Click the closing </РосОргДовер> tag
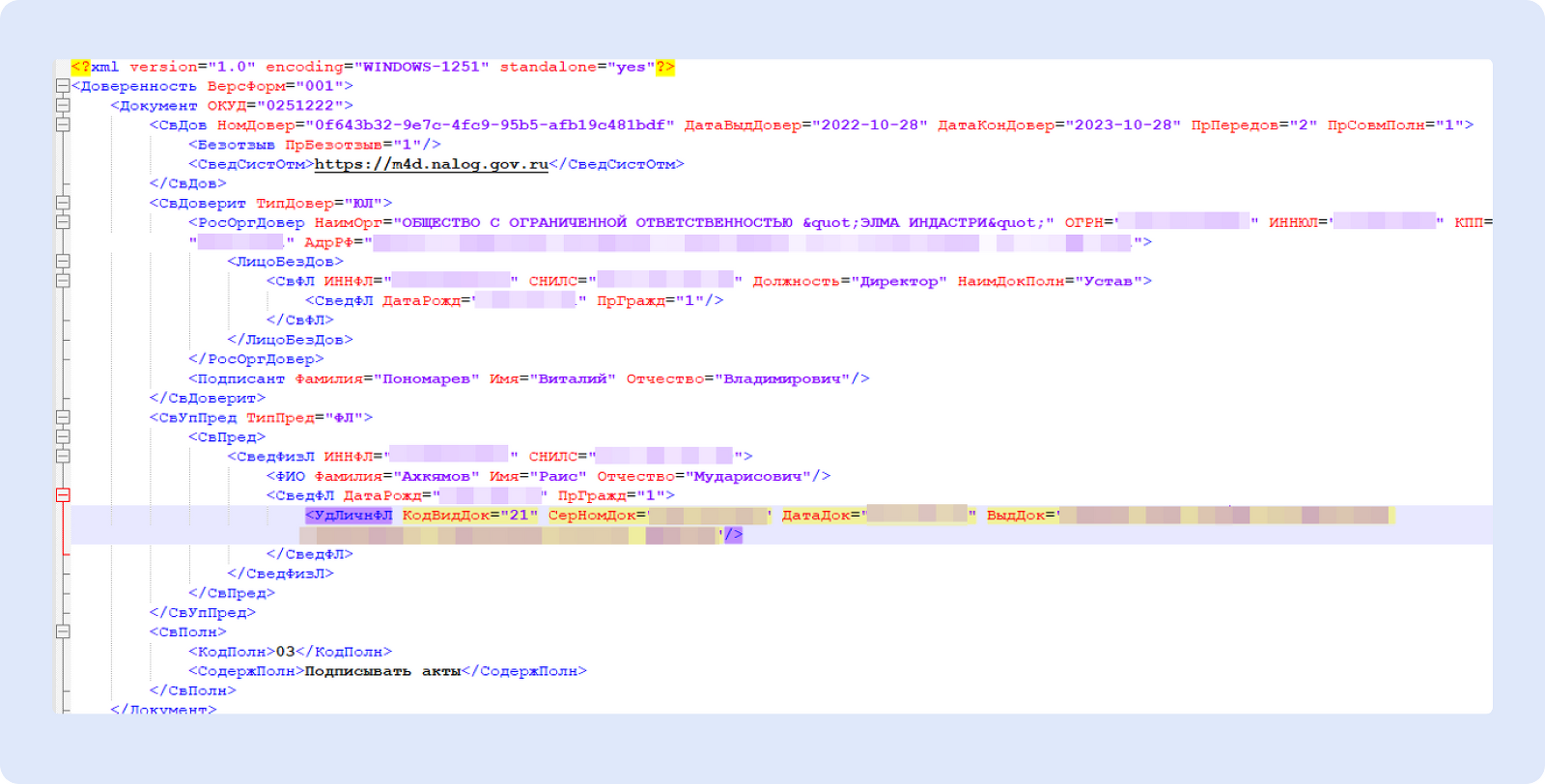Viewport: 1545px width, 784px height. click(256, 359)
